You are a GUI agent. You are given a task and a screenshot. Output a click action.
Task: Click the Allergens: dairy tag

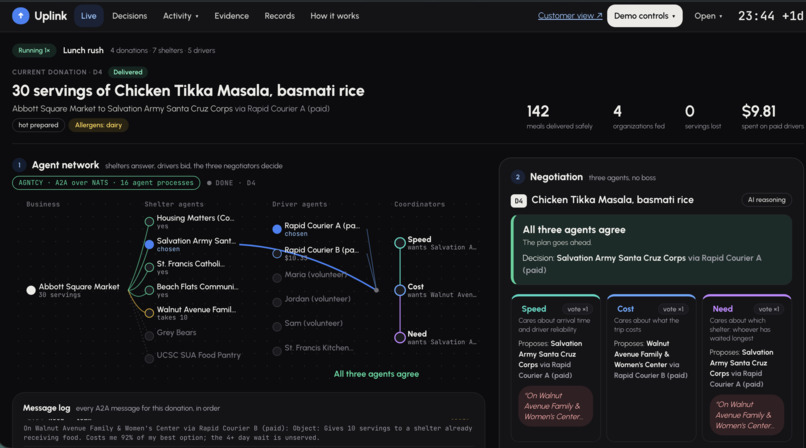pos(98,125)
